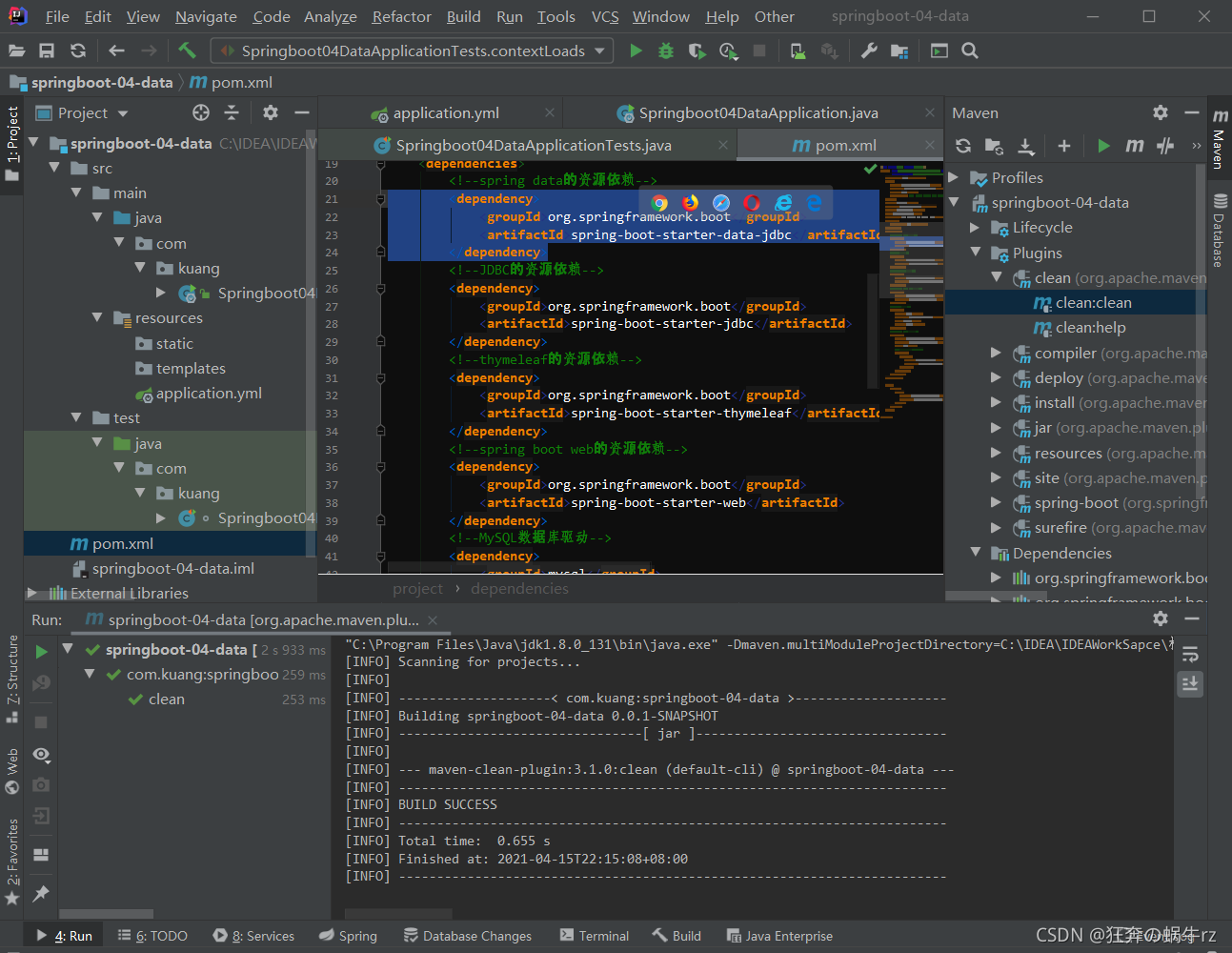
Task: Collapse Dependencies node in Maven panel
Action: click(x=975, y=553)
